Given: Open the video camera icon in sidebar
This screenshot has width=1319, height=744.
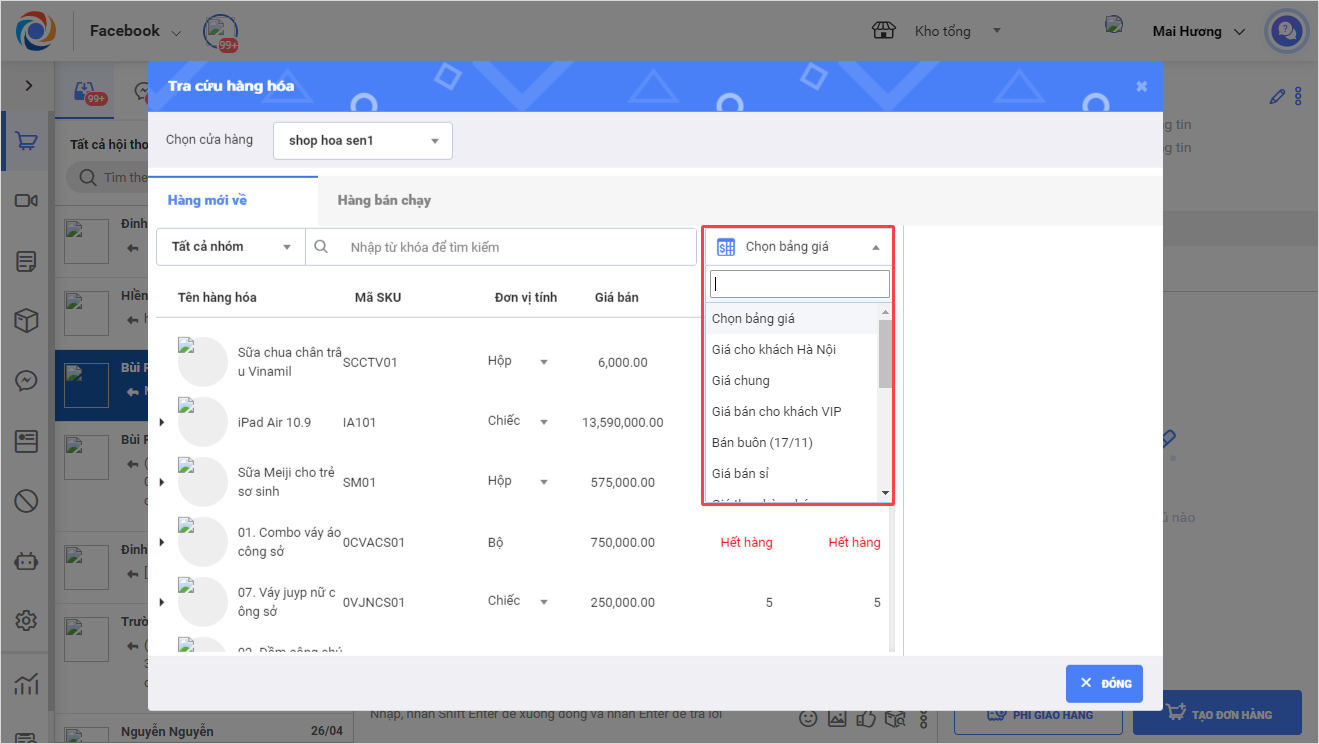Looking at the screenshot, I should [26, 201].
